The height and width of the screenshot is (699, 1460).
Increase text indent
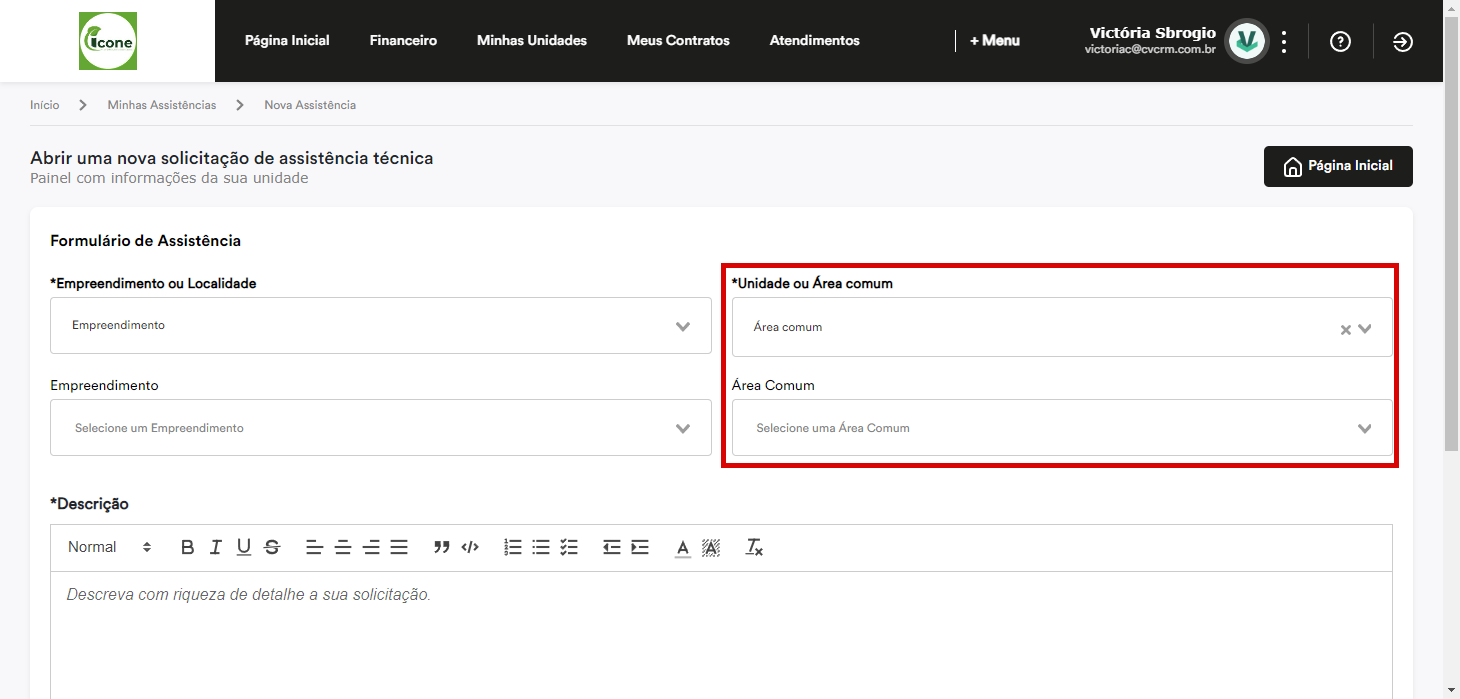coord(640,547)
